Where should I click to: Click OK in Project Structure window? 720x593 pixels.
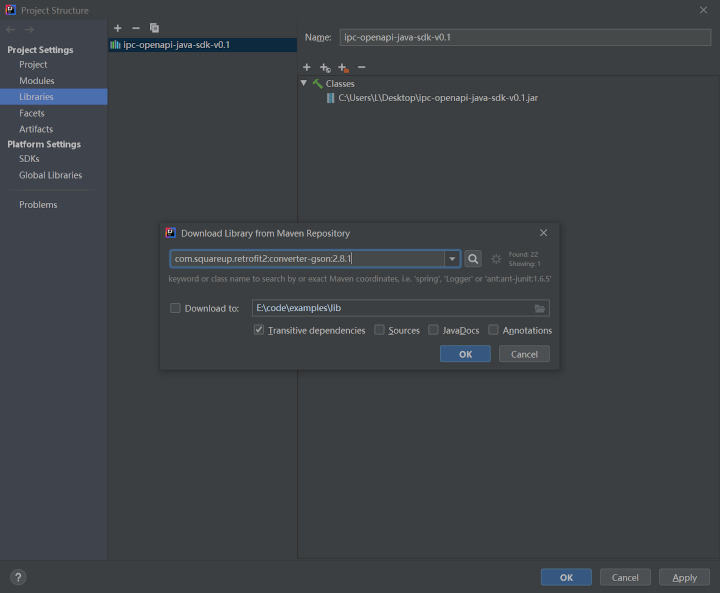(566, 577)
